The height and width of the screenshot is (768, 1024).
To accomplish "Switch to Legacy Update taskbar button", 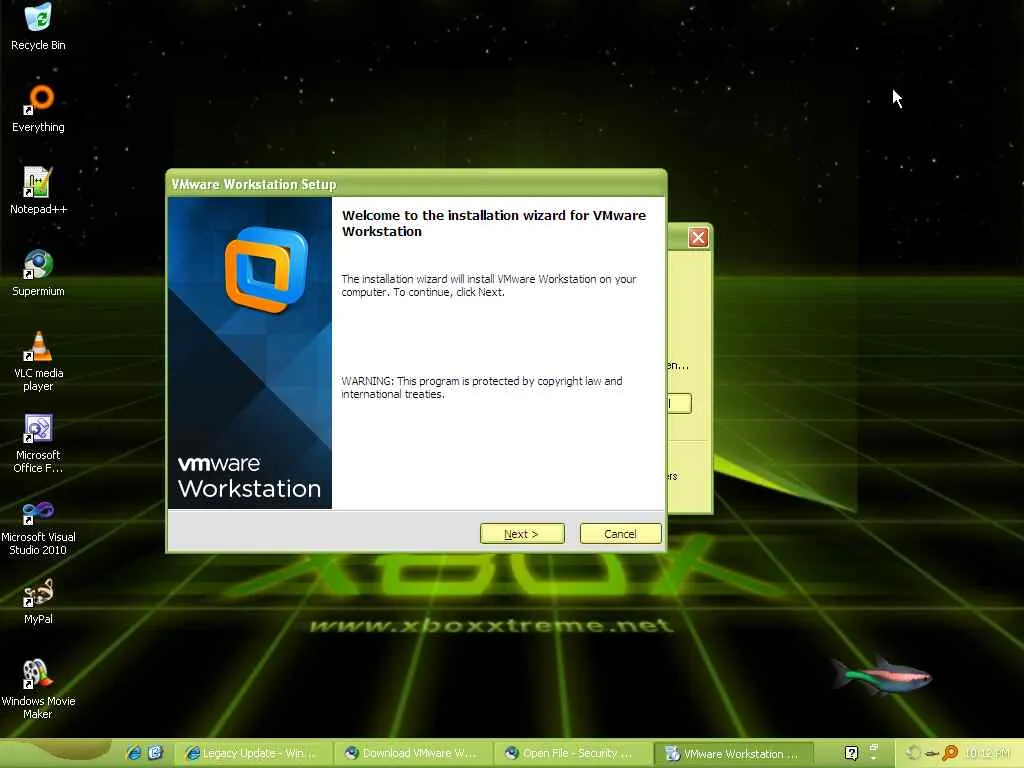I will click(x=253, y=754).
